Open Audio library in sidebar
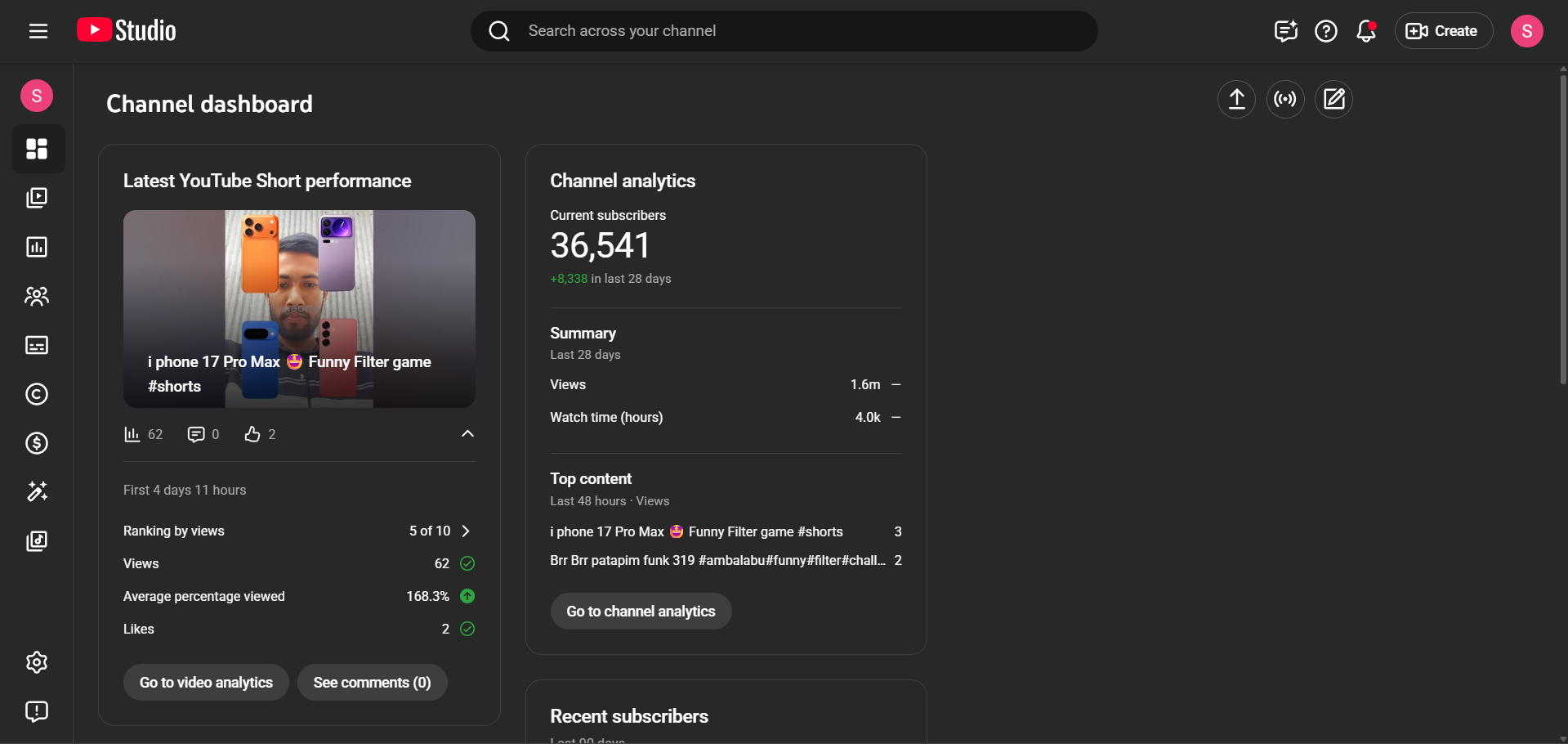Image resolution: width=1568 pixels, height=744 pixels. tap(37, 541)
